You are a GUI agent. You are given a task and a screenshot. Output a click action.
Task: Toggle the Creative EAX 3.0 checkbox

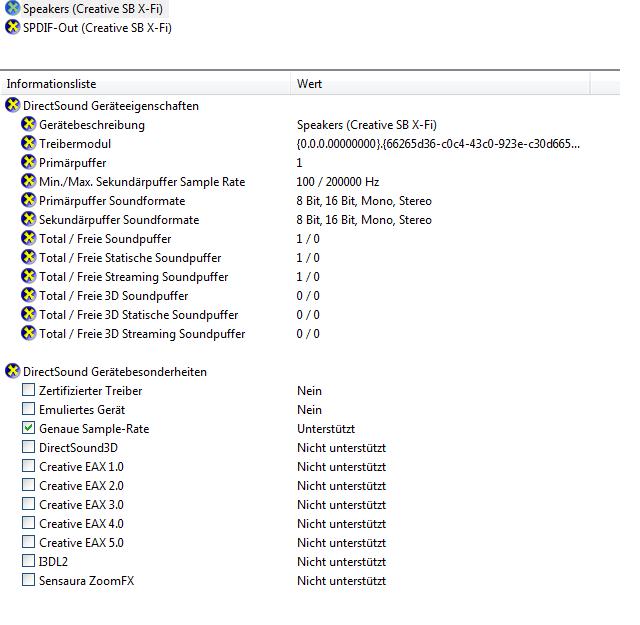point(28,504)
